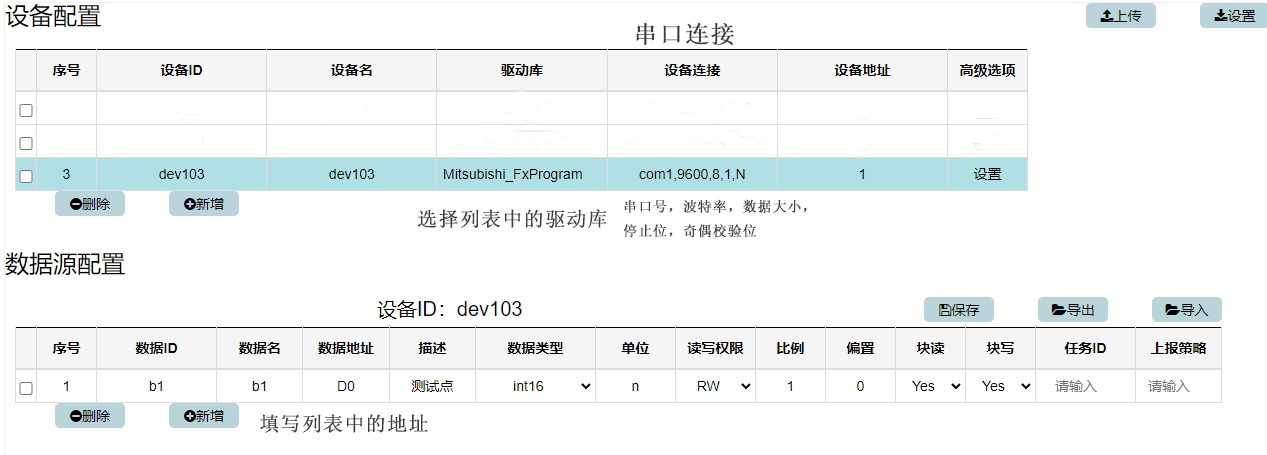Select the Mitsubishi_FxProgram driver cell
The width and height of the screenshot is (1267, 455).
(512, 174)
